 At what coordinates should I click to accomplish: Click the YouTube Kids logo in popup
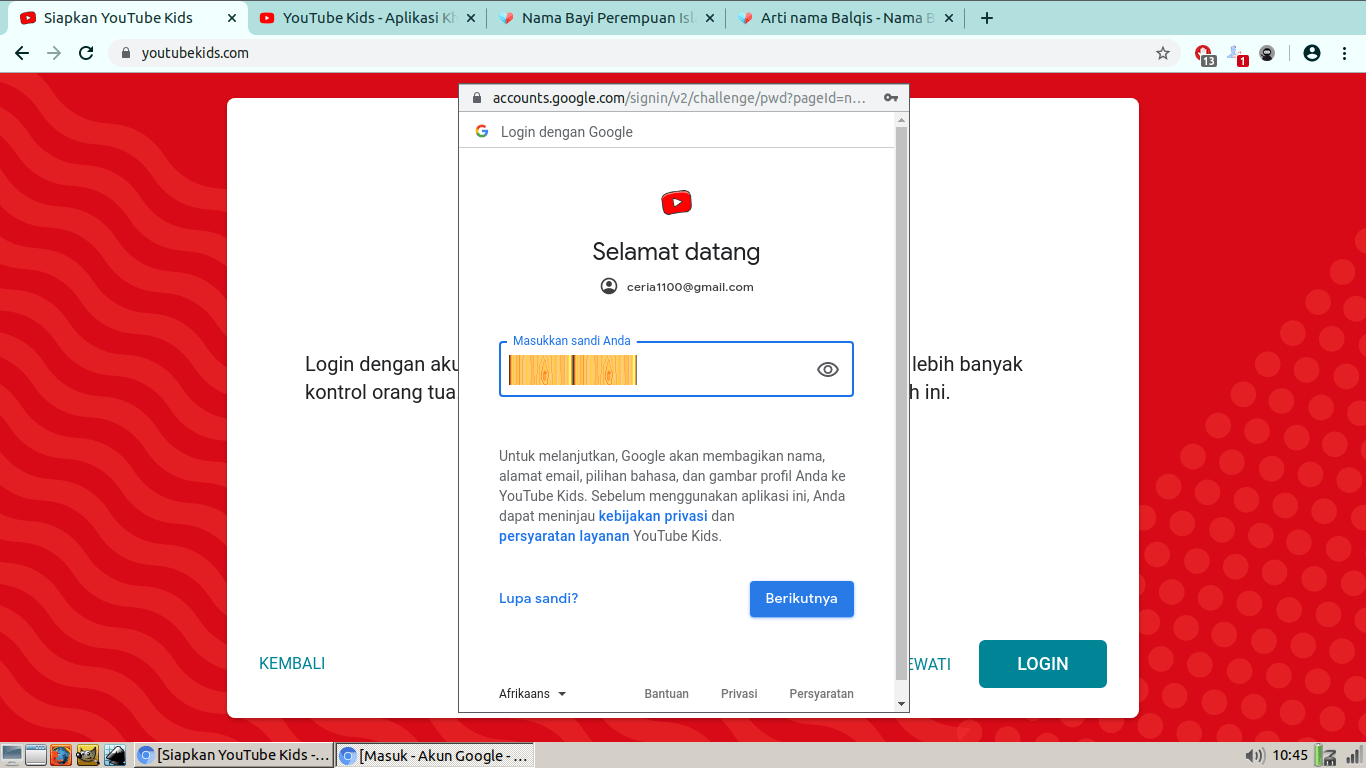point(676,203)
